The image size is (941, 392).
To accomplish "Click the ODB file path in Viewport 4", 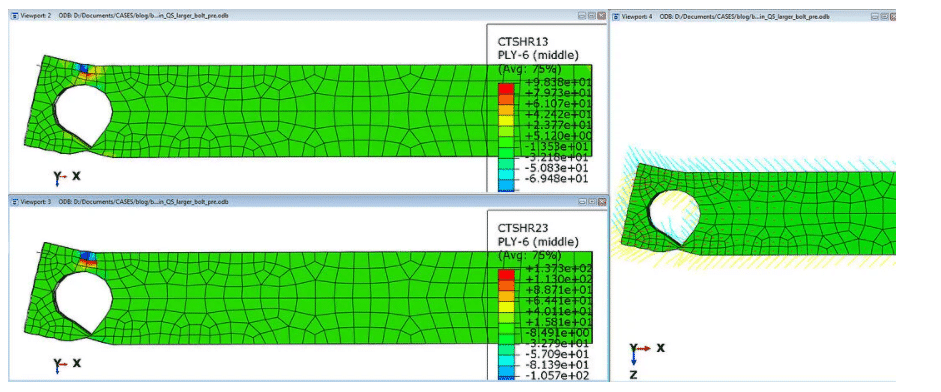I will pyautogui.click(x=744, y=17).
